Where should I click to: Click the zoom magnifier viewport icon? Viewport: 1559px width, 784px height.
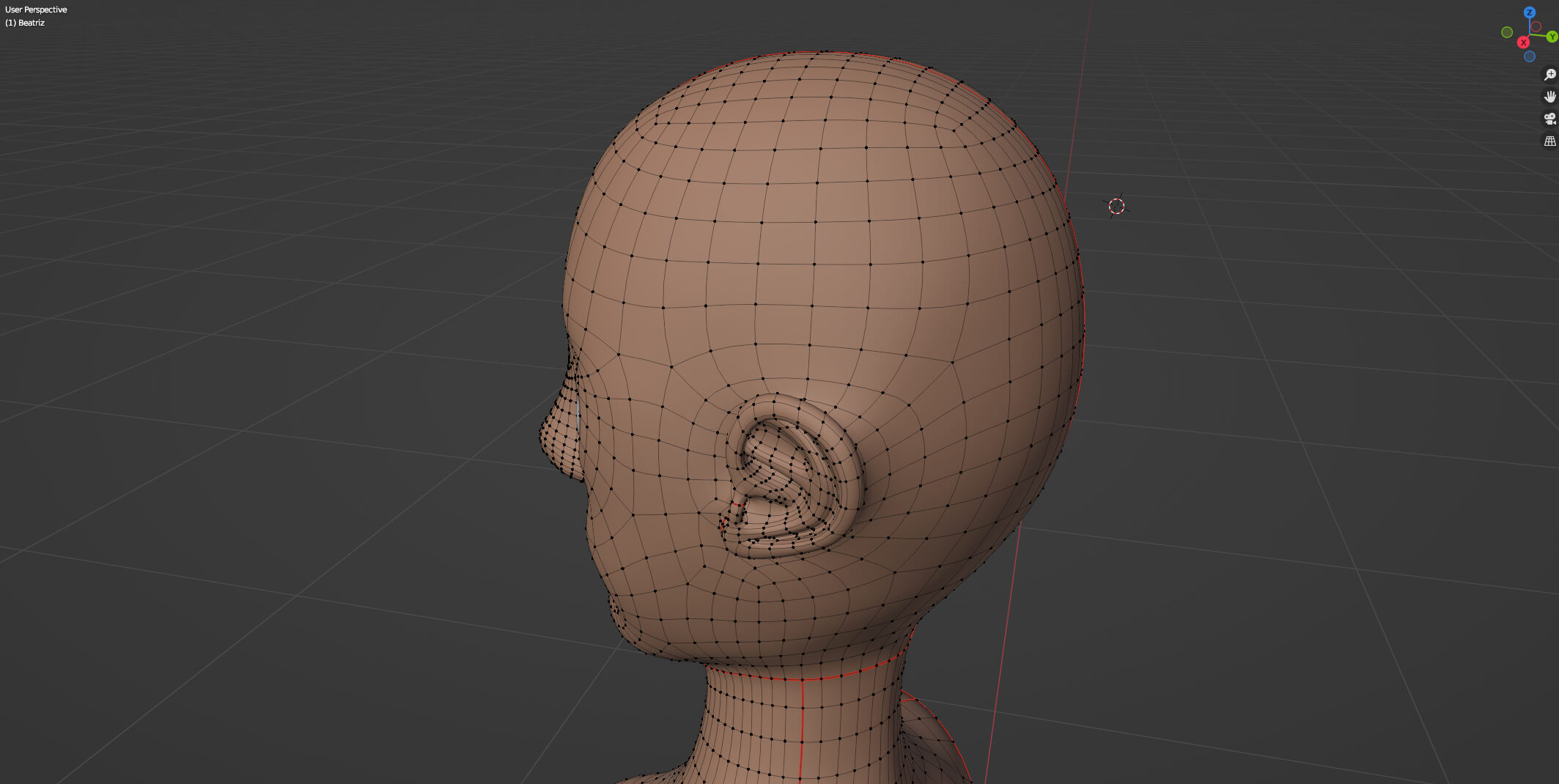coord(1549,75)
